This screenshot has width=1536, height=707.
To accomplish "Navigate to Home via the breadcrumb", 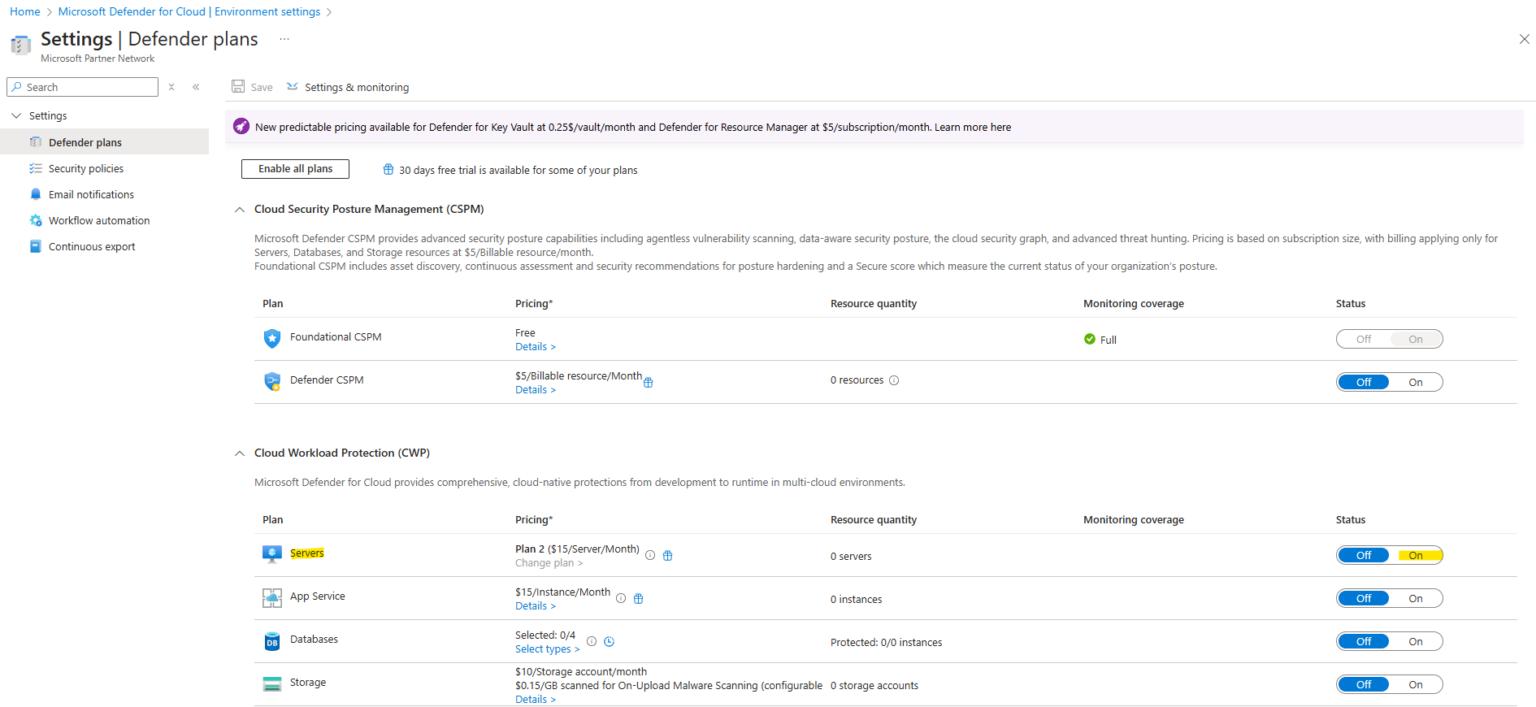I will pos(24,11).
